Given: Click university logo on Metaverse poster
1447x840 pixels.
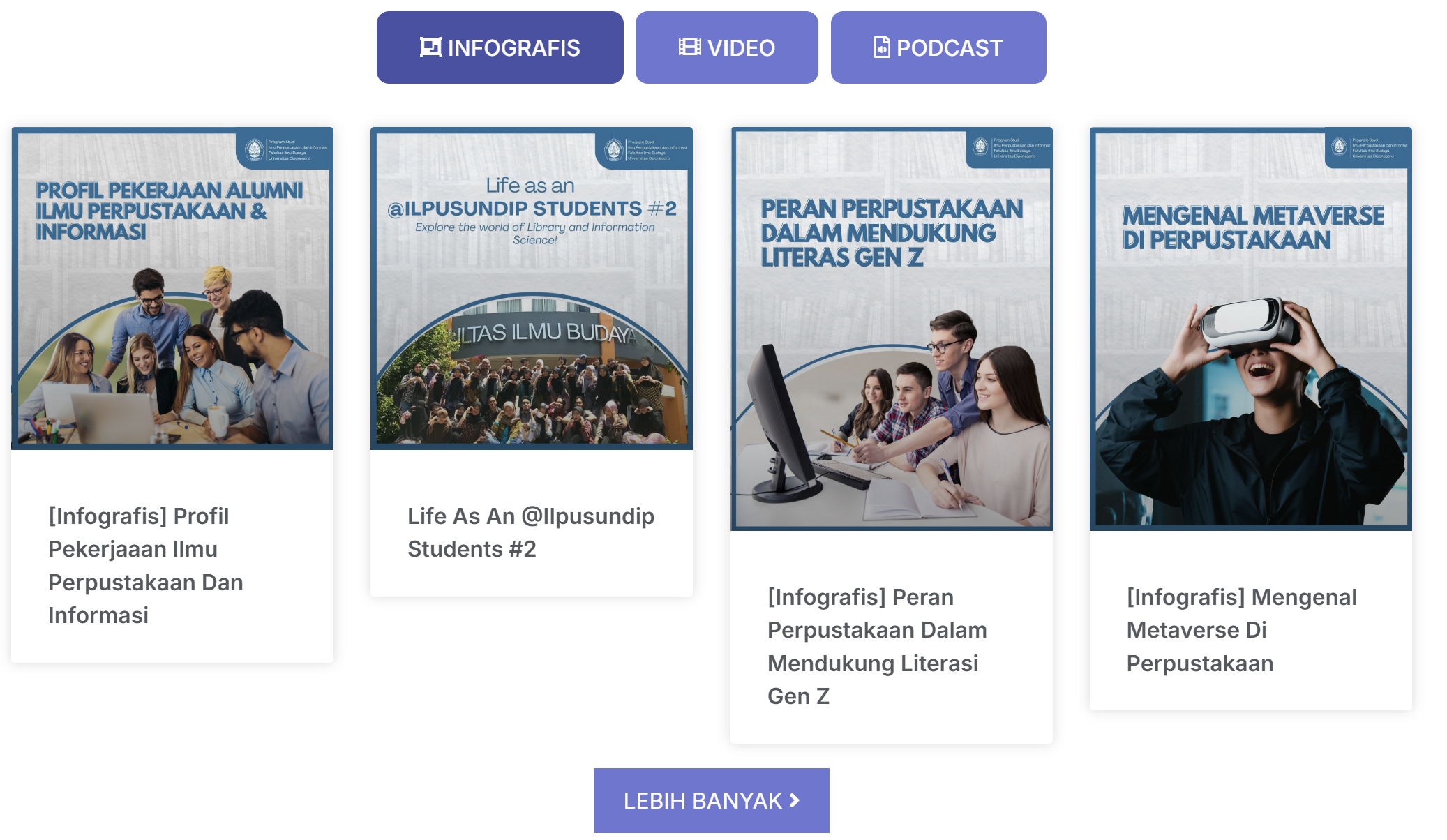Looking at the screenshot, I should (x=1339, y=147).
